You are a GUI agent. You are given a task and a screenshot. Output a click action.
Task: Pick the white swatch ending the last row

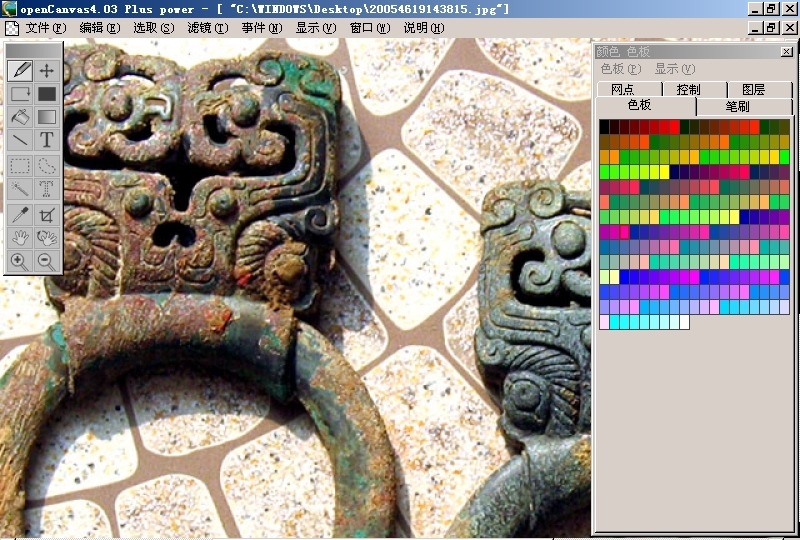(684, 322)
